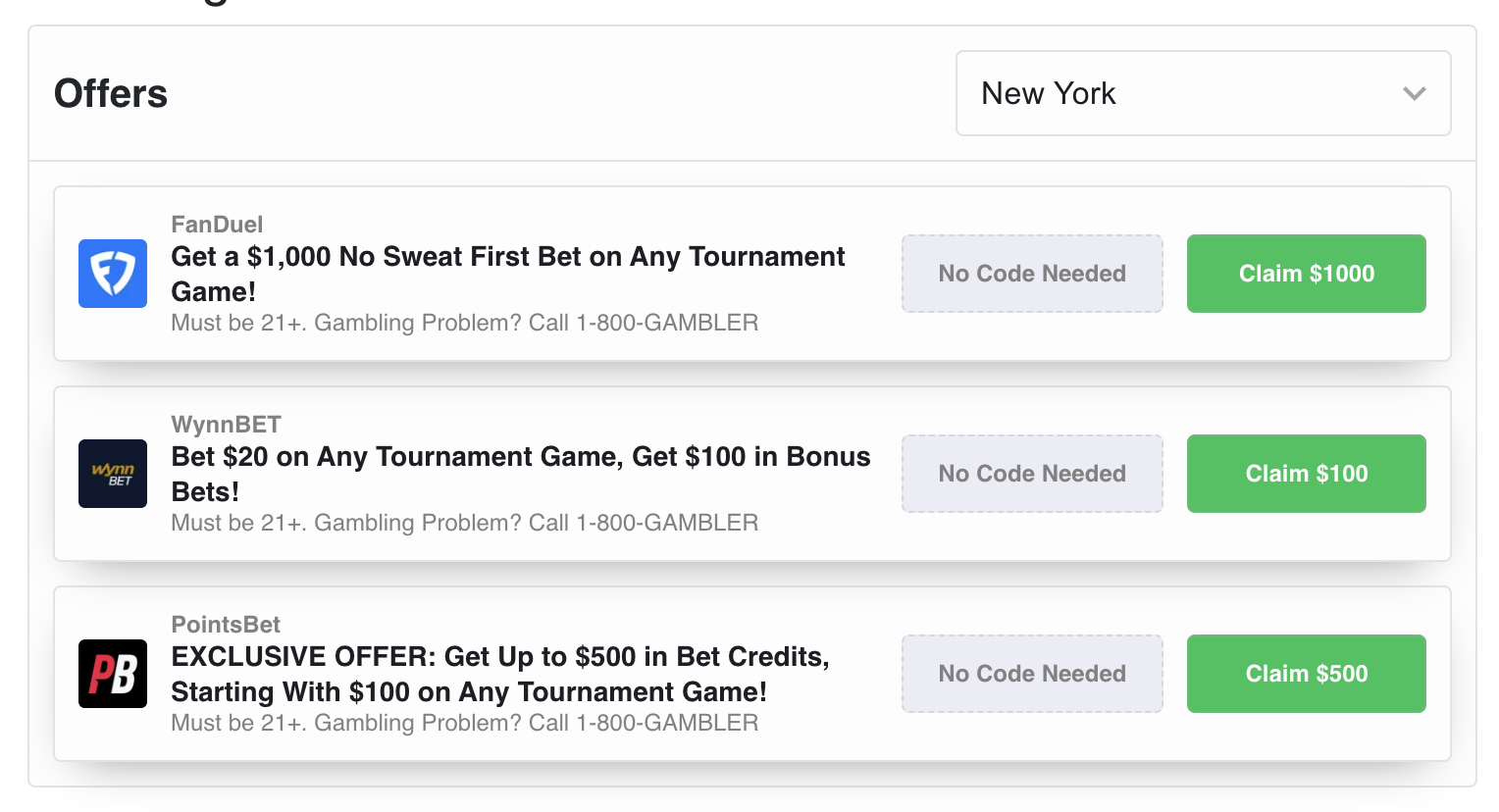This screenshot has height=812, width=1499.
Task: Click PointsBet's No Code Needed box
Action: coord(1032,674)
